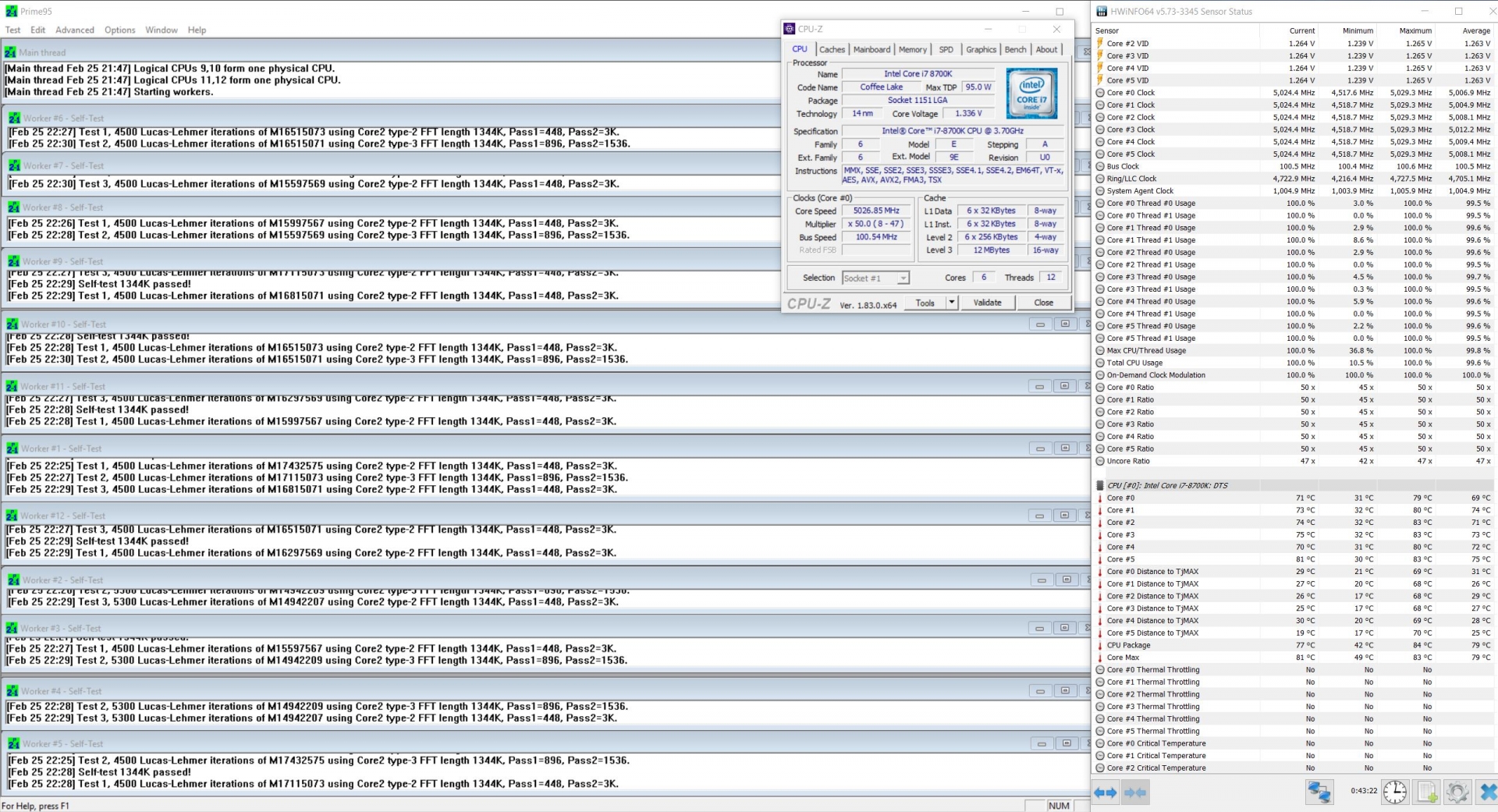
Task: Open HWiNFO sensor settings gear icon
Action: (1457, 792)
